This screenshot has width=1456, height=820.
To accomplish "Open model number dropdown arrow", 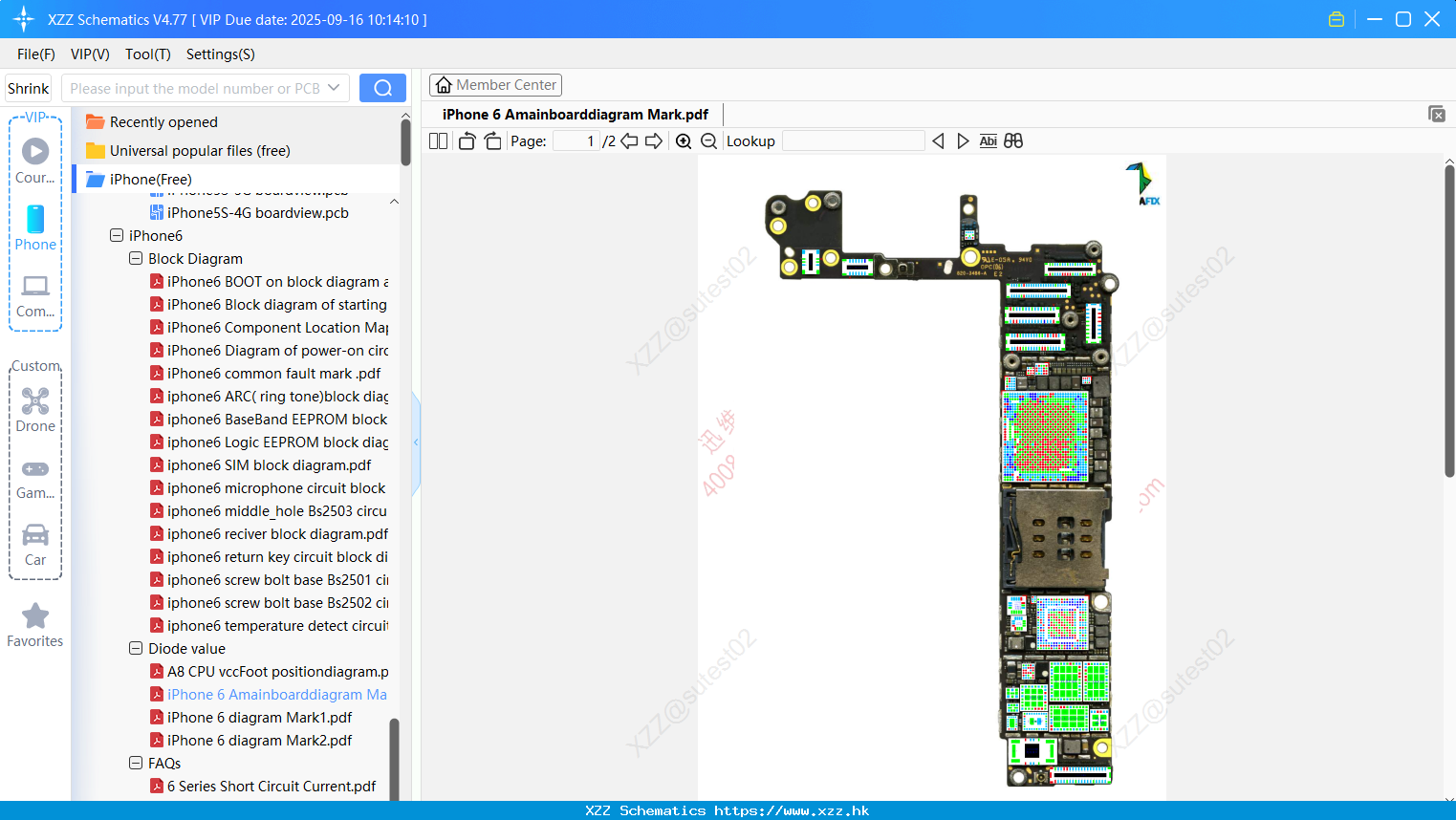I will pos(334,88).
